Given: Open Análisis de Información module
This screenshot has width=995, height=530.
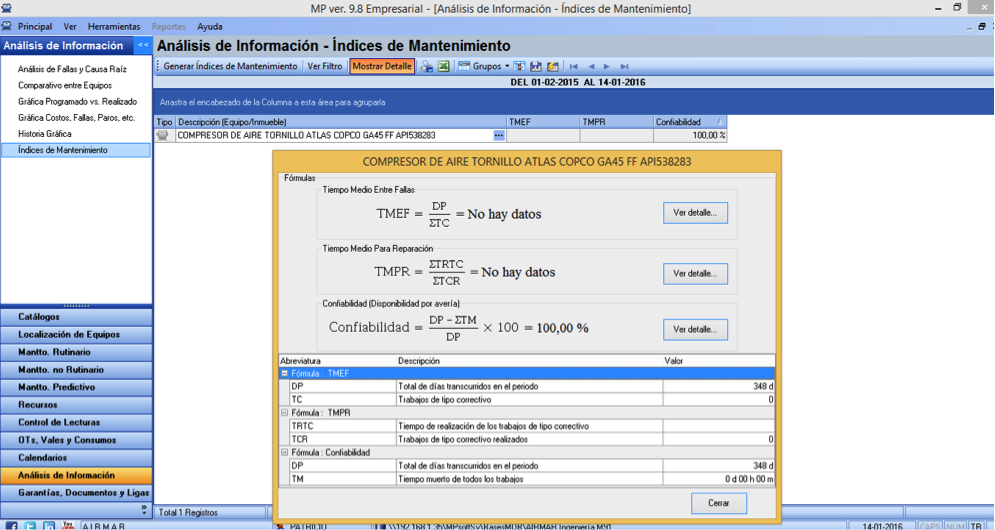Looking at the screenshot, I should click(76, 475).
